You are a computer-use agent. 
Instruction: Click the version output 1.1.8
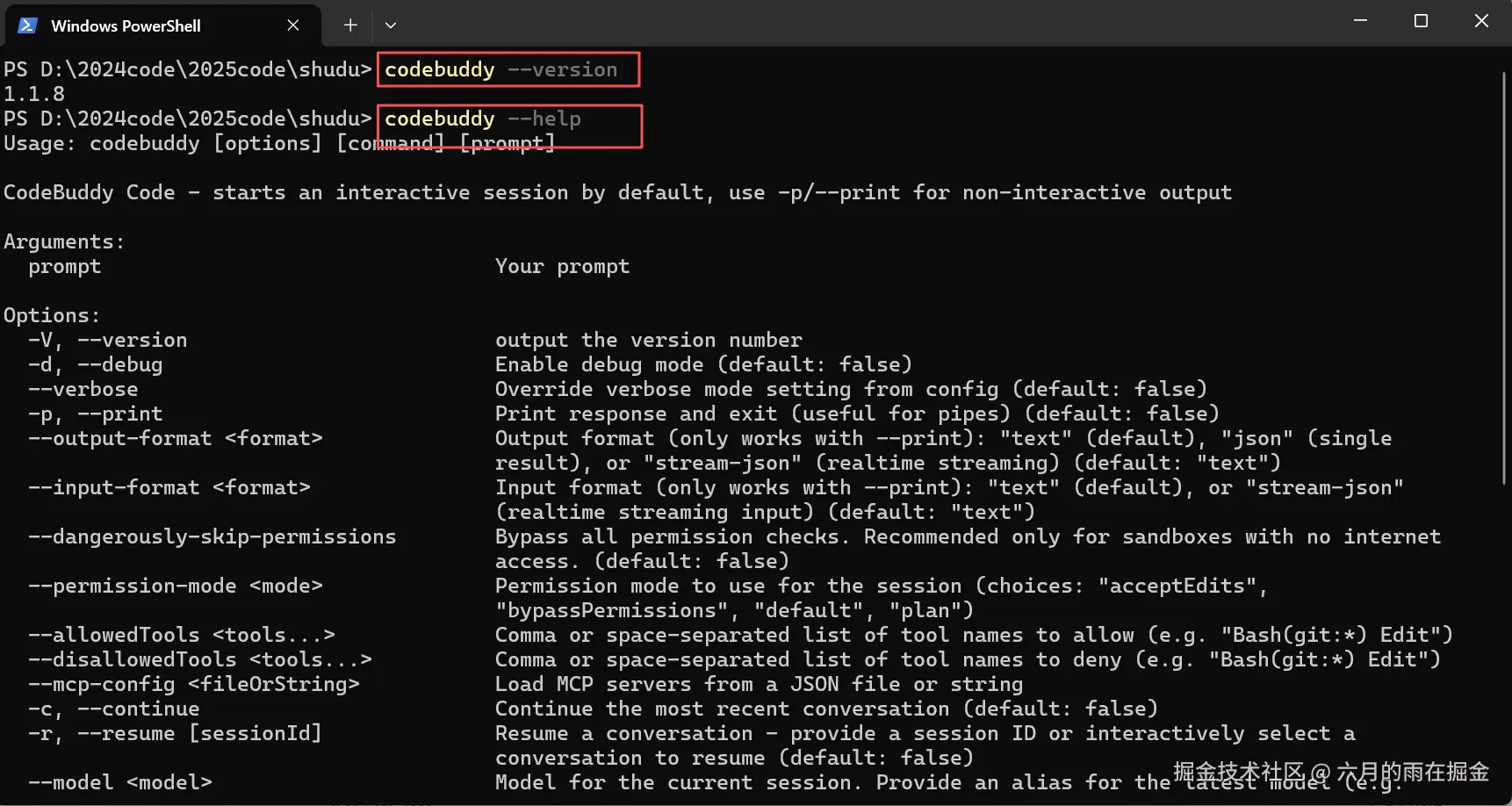[34, 94]
